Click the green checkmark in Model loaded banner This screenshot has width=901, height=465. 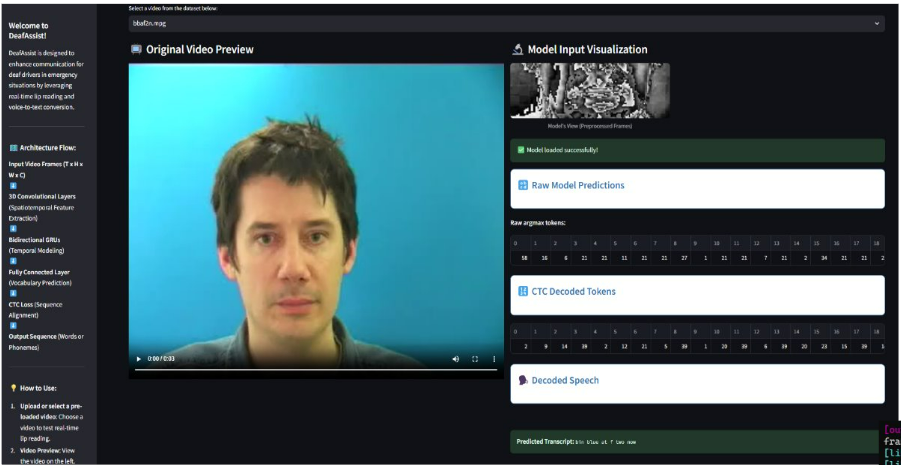521,150
